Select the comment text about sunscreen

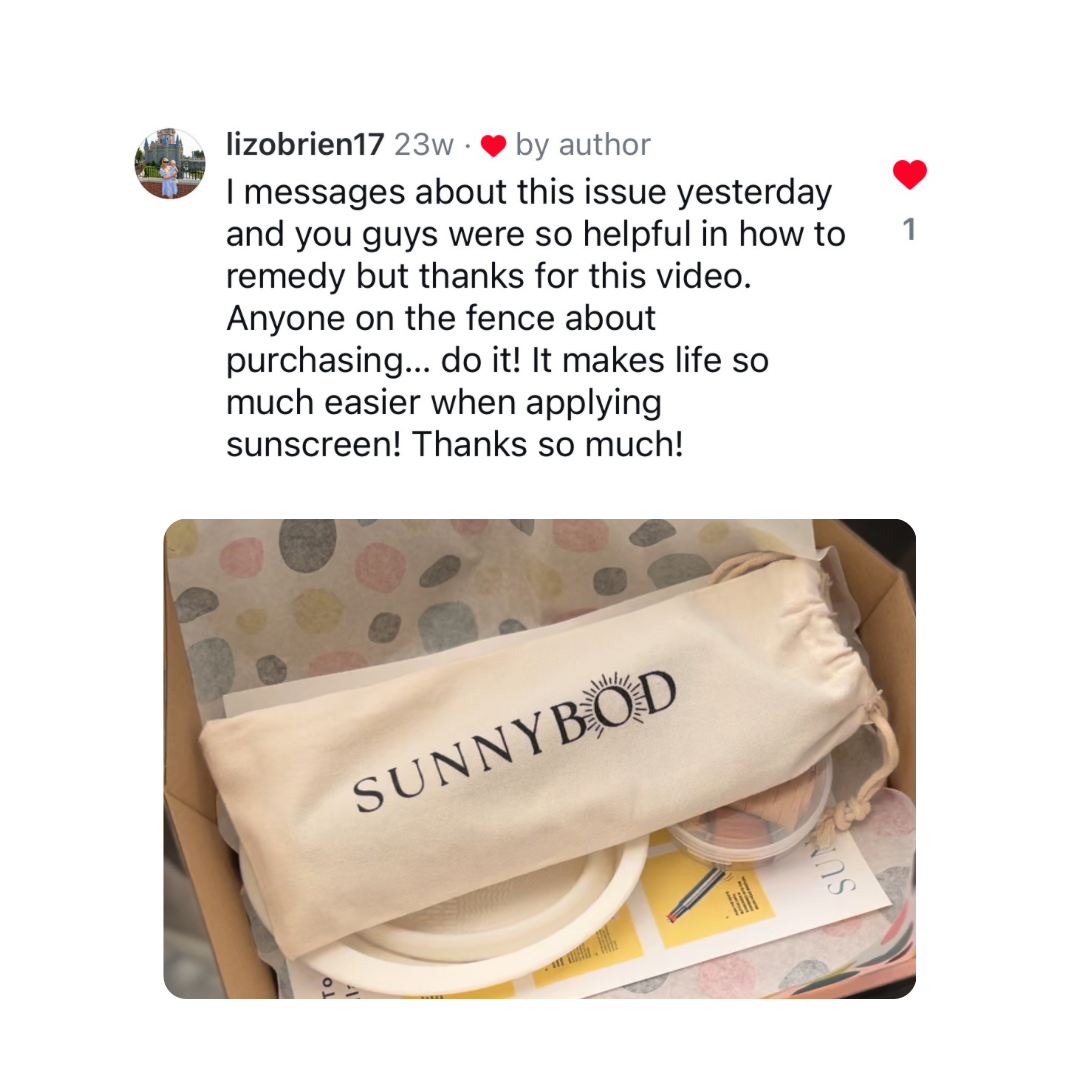point(536,318)
